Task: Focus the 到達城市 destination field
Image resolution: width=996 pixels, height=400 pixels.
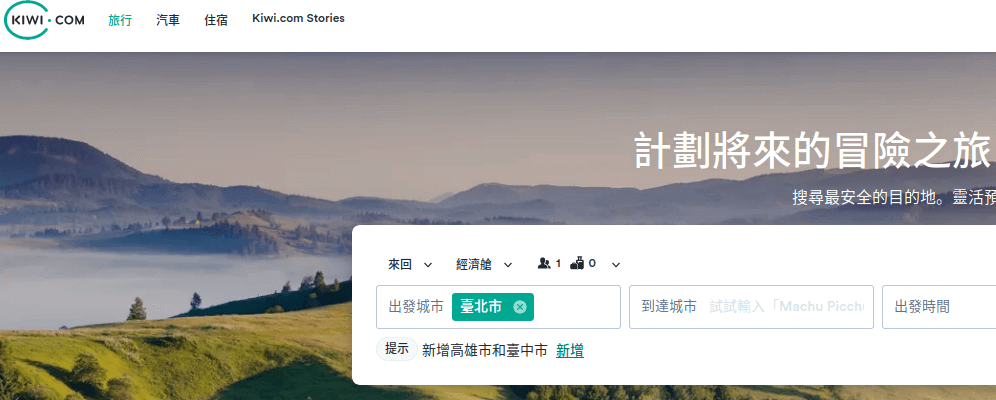Action: (x=751, y=307)
